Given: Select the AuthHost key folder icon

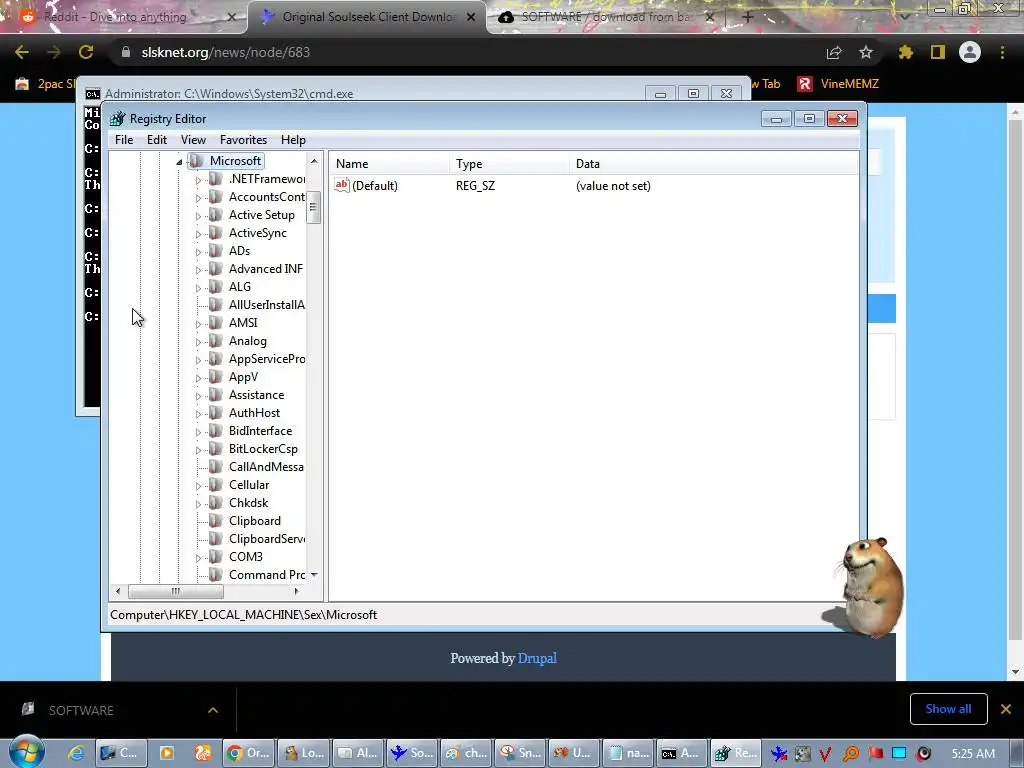Looking at the screenshot, I should pos(216,413).
